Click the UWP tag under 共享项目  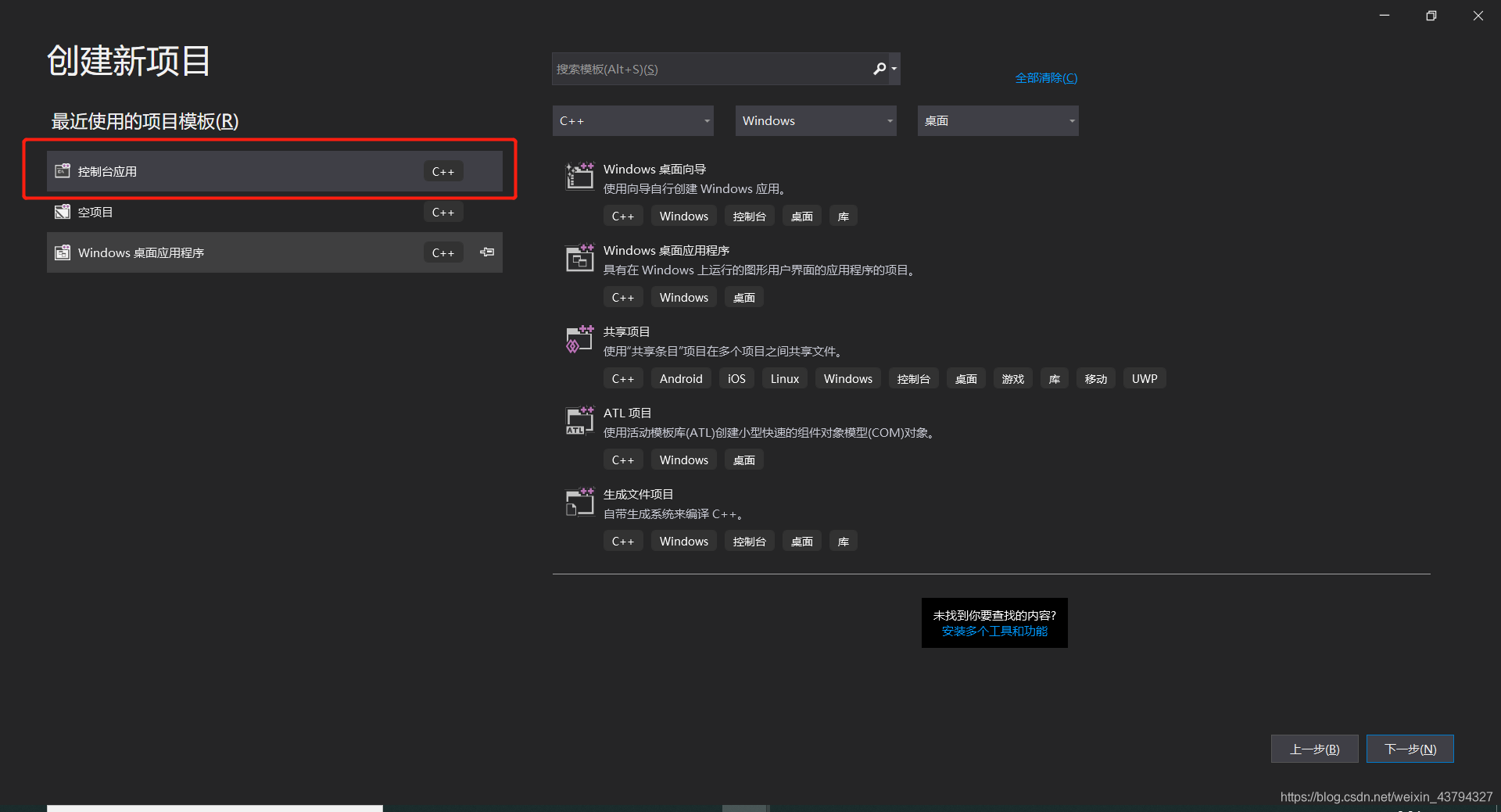coord(1145,378)
